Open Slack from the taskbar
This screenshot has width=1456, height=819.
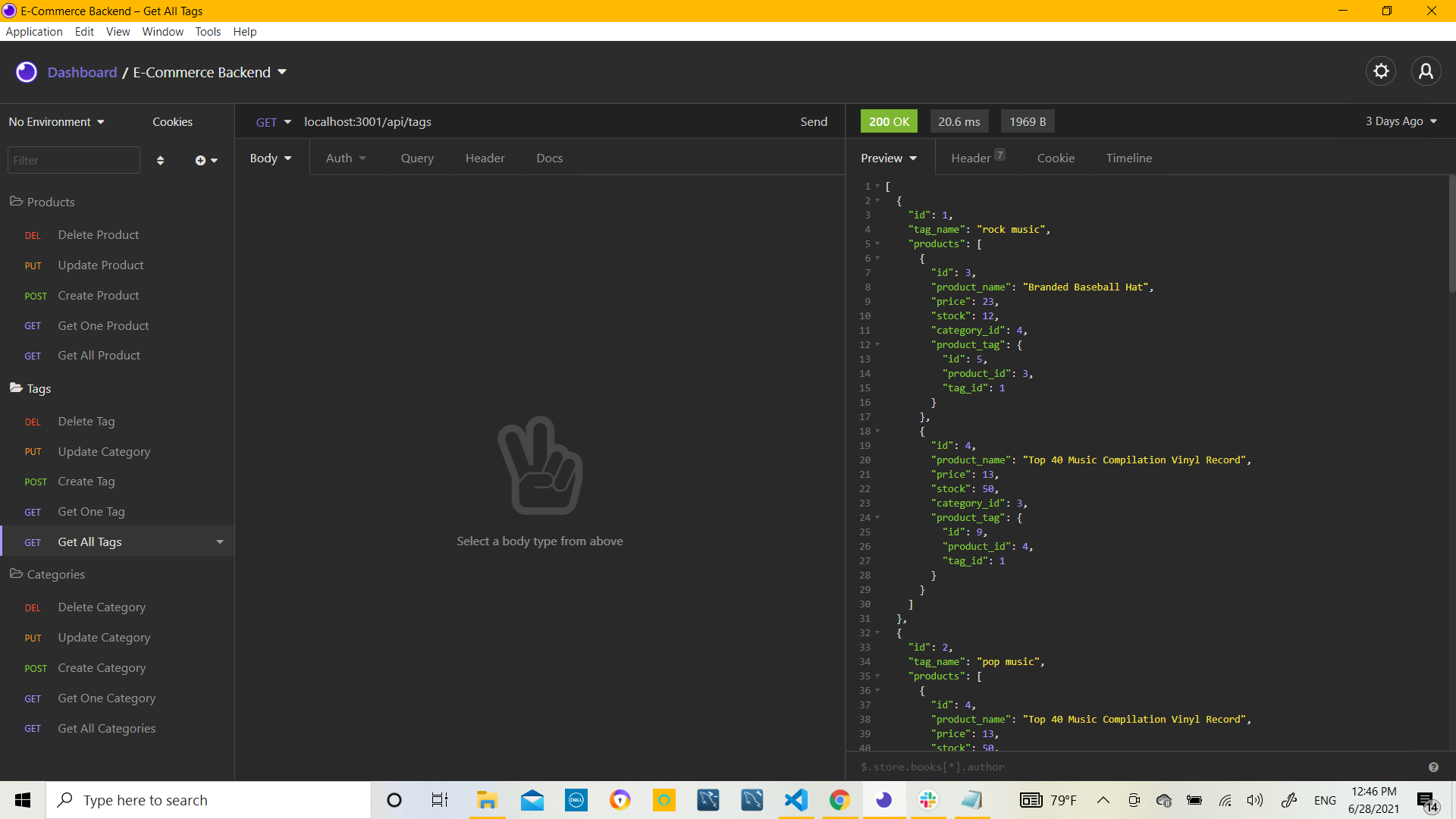click(x=927, y=800)
